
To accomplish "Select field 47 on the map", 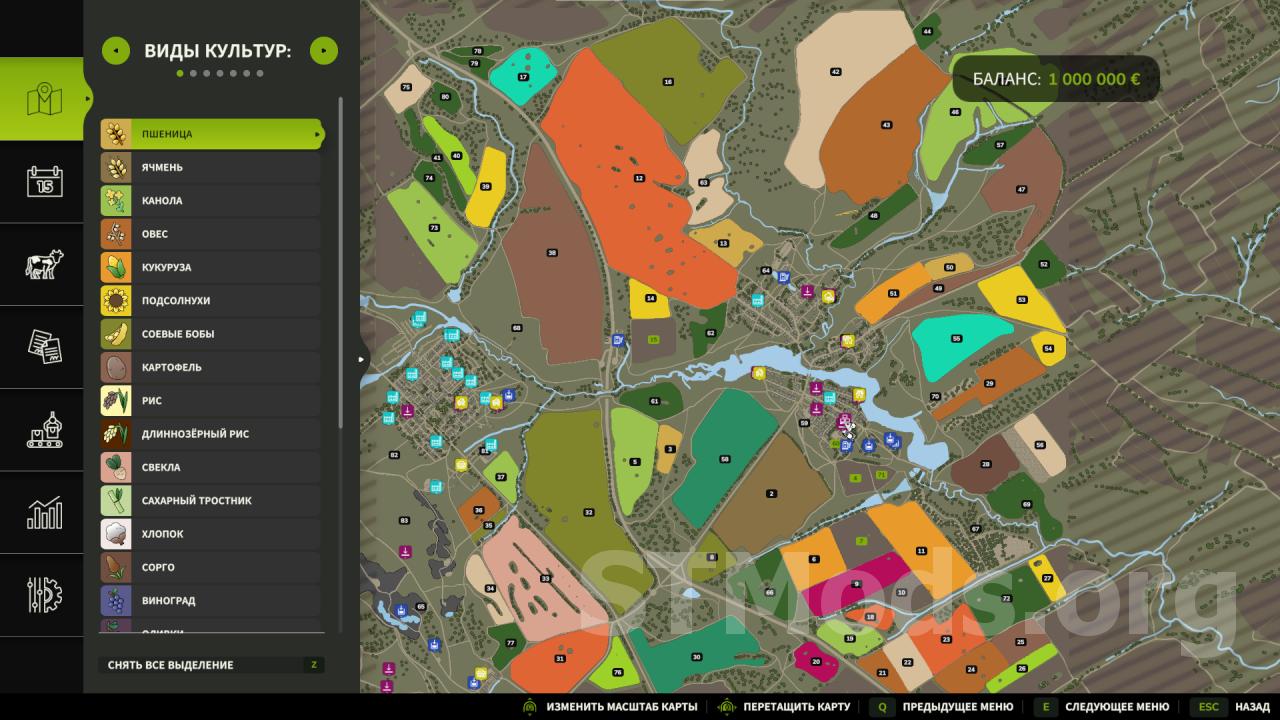I will click(x=1021, y=189).
